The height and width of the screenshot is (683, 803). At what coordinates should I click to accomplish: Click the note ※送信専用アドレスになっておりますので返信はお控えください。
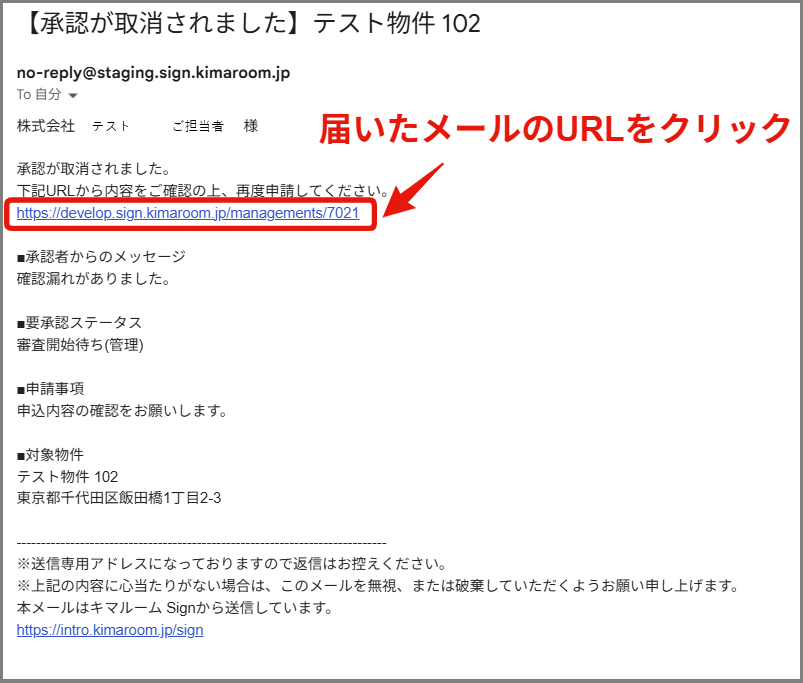tap(232, 564)
